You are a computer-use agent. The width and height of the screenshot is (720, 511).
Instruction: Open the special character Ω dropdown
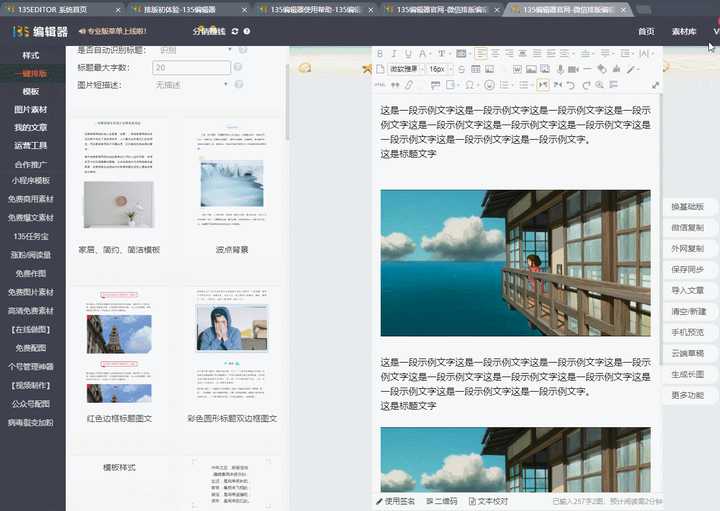(477, 85)
